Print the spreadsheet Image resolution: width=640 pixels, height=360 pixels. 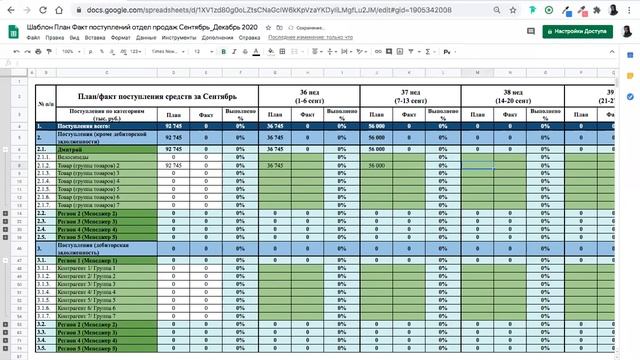38,52
